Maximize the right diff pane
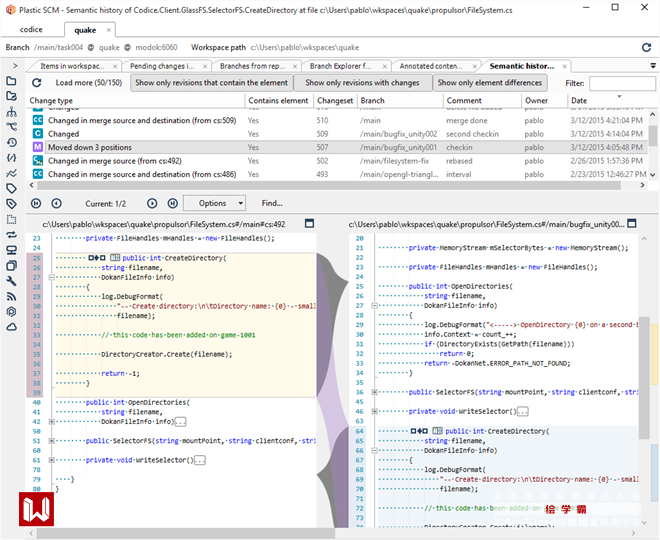 [x=632, y=223]
